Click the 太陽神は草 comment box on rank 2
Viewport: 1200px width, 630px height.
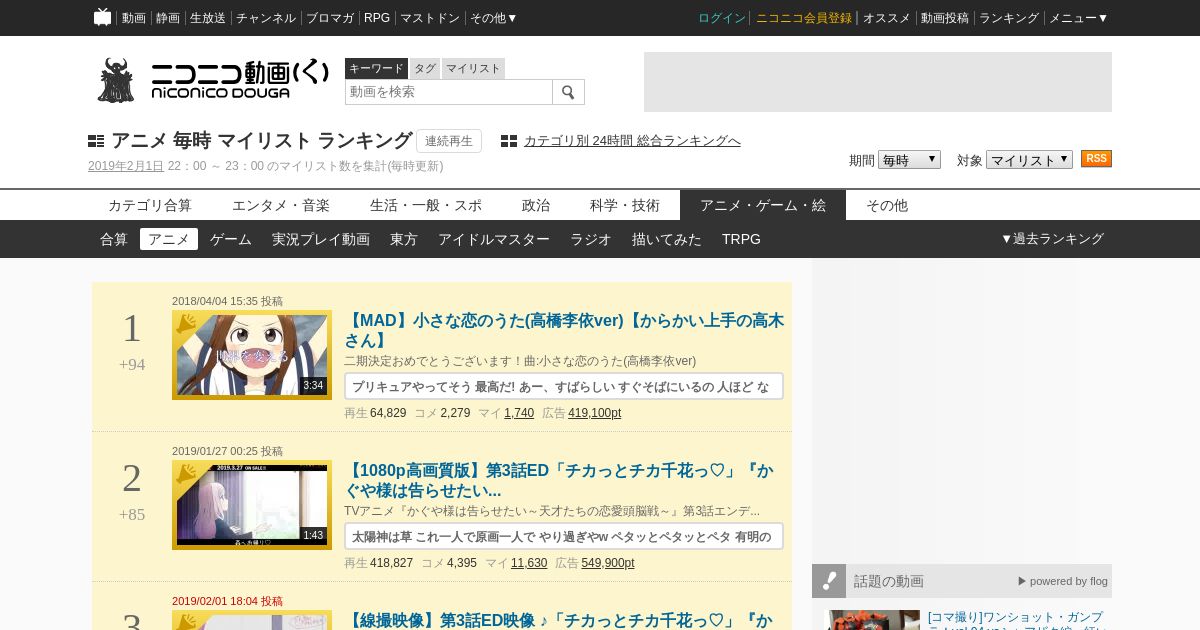[x=564, y=536]
